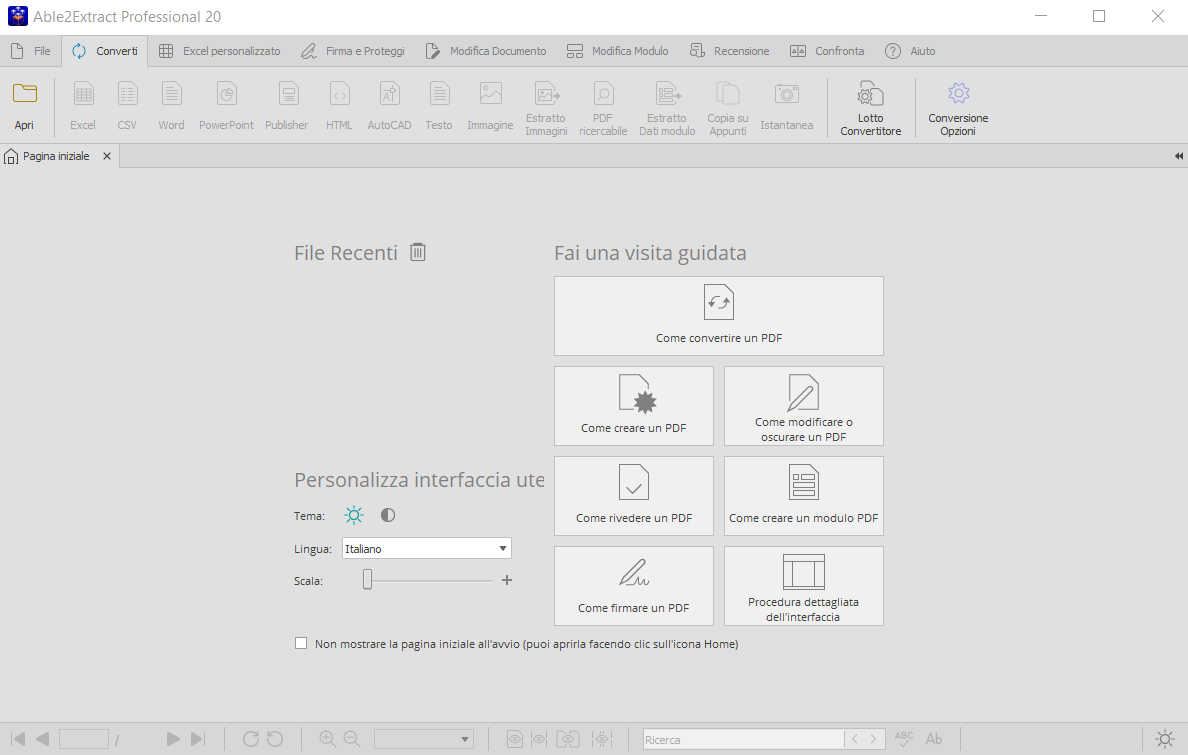Open Come rivedere un PDF tour
1188x755 pixels.
pos(634,496)
